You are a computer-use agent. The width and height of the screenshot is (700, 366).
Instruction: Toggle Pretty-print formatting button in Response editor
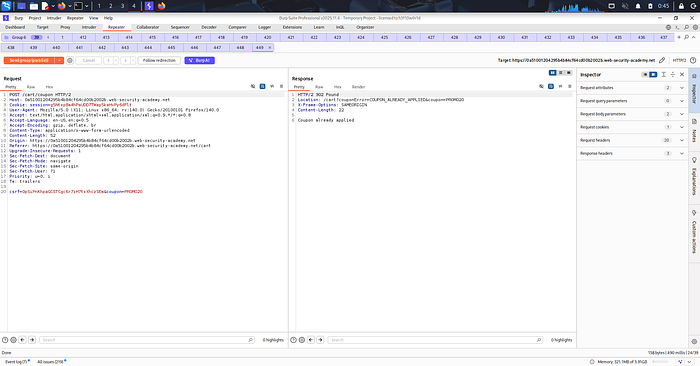point(551,87)
